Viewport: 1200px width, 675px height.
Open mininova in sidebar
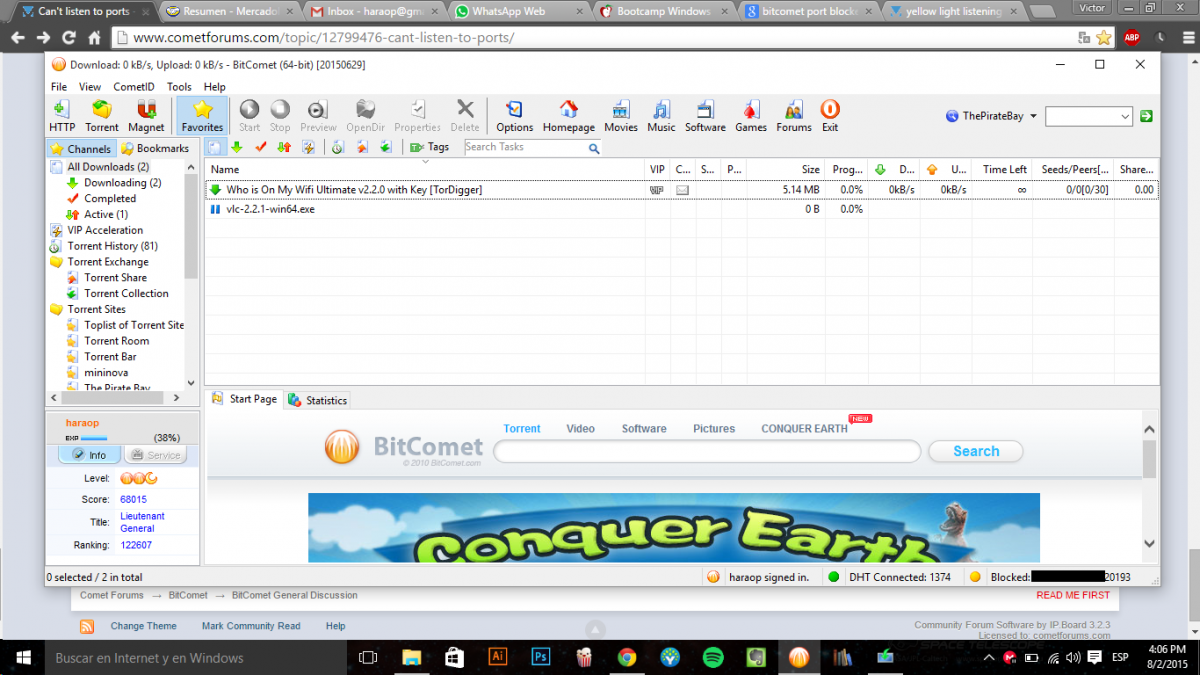tap(105, 372)
